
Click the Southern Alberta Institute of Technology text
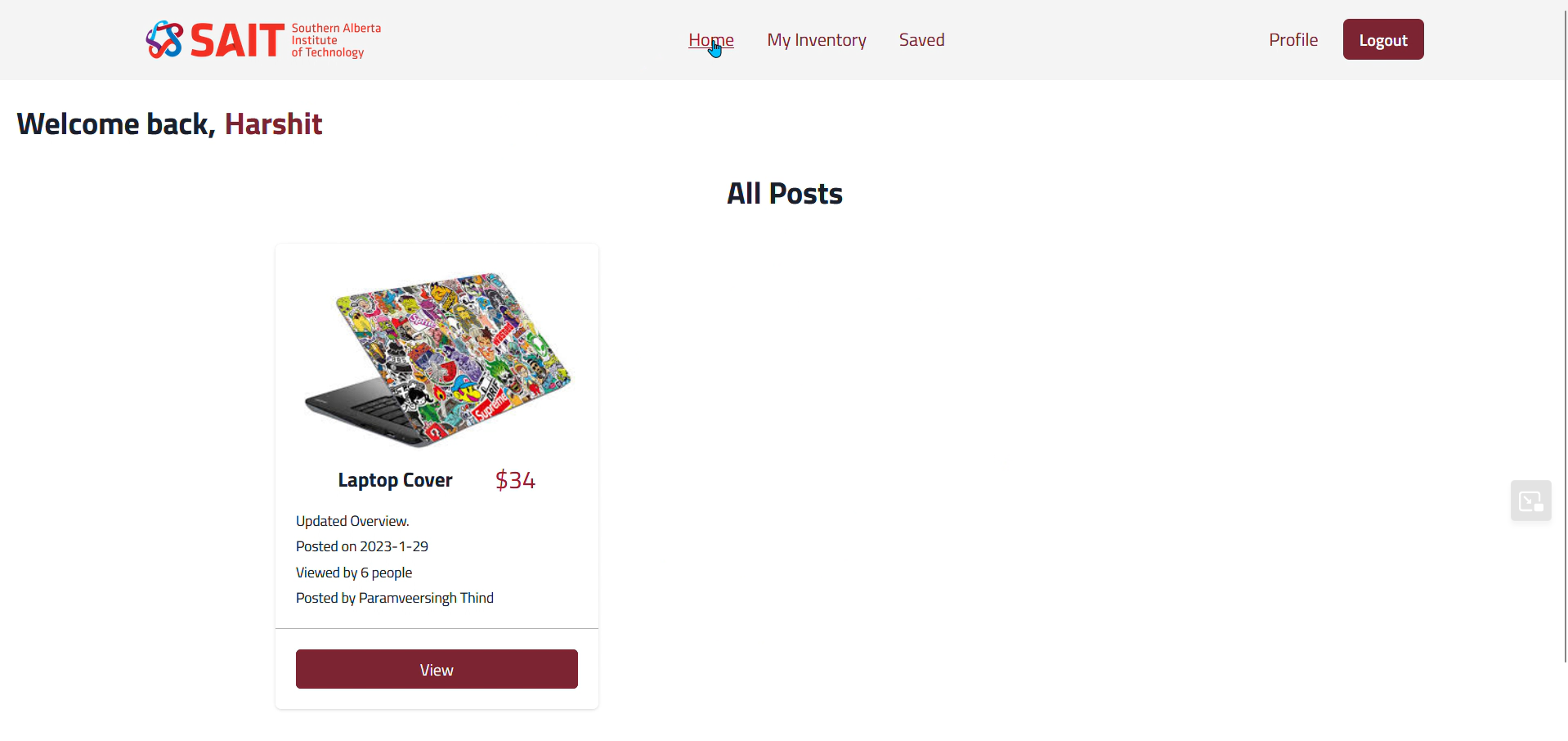(x=335, y=40)
